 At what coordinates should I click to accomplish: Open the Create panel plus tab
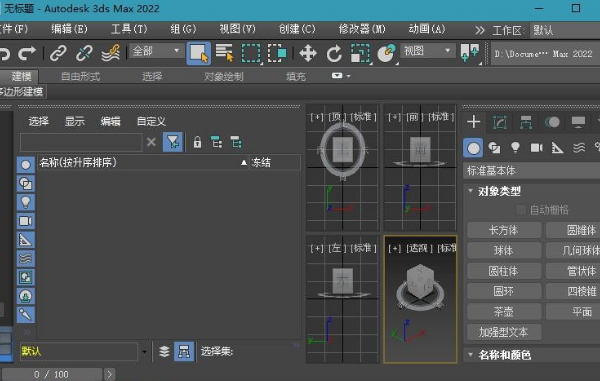[x=474, y=122]
